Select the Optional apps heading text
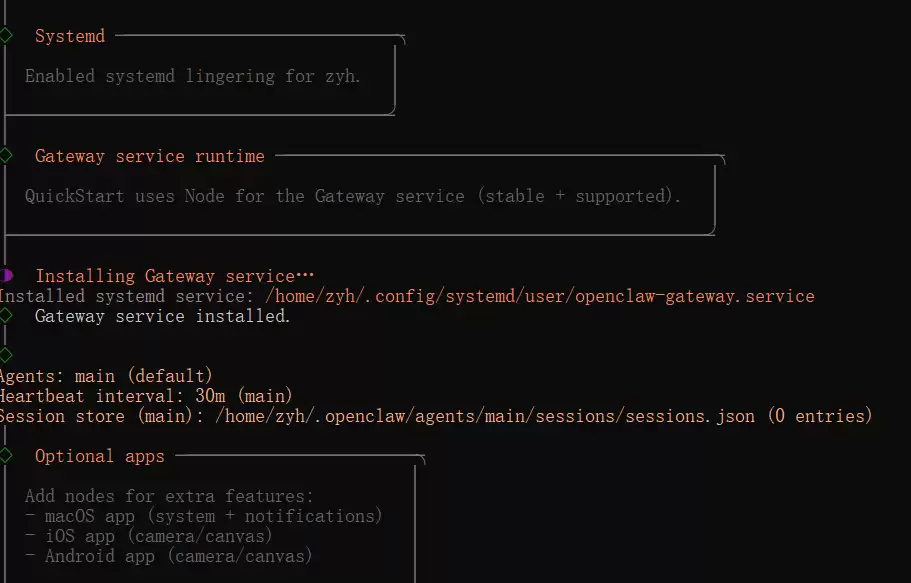 click(99, 456)
